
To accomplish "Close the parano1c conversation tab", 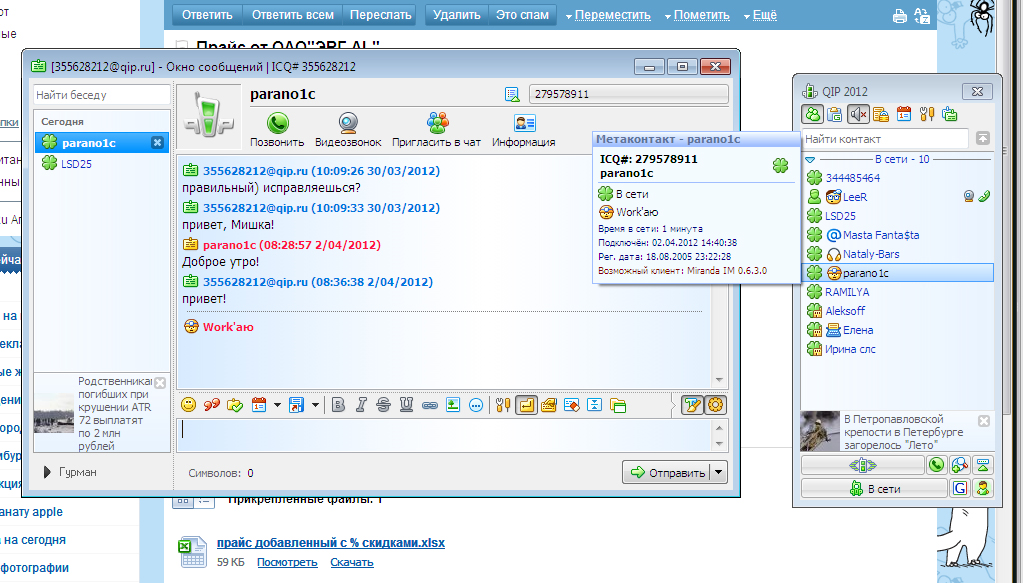I will click(x=157, y=142).
